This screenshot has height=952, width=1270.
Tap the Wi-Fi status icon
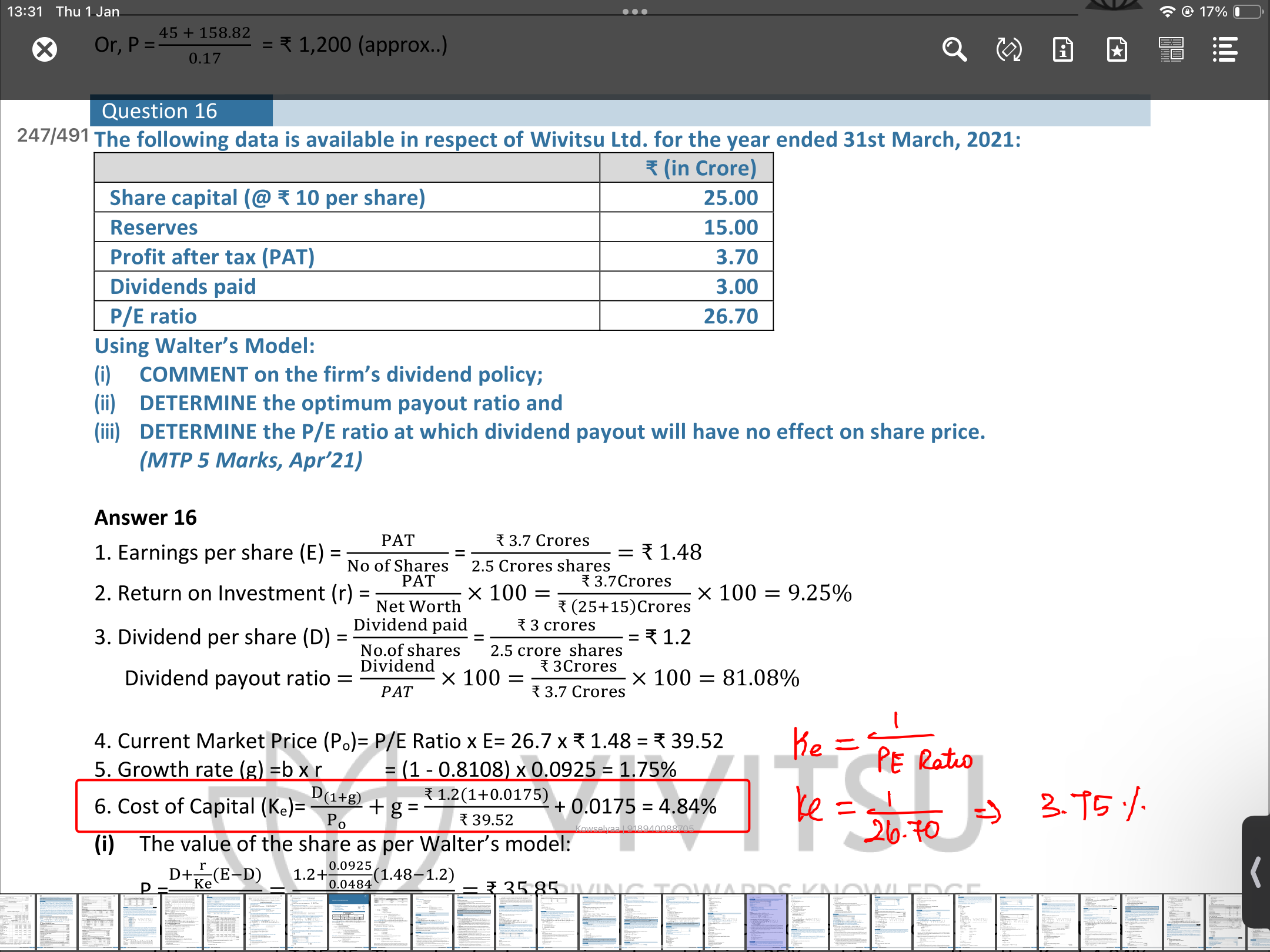click(x=1167, y=12)
